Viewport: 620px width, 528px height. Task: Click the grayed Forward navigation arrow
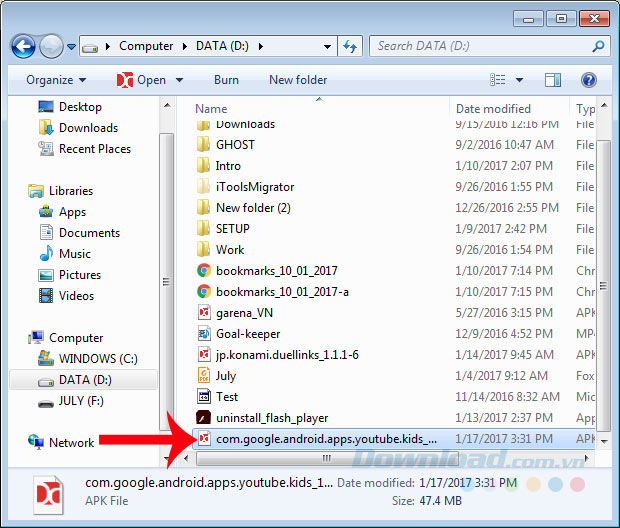tap(51, 46)
